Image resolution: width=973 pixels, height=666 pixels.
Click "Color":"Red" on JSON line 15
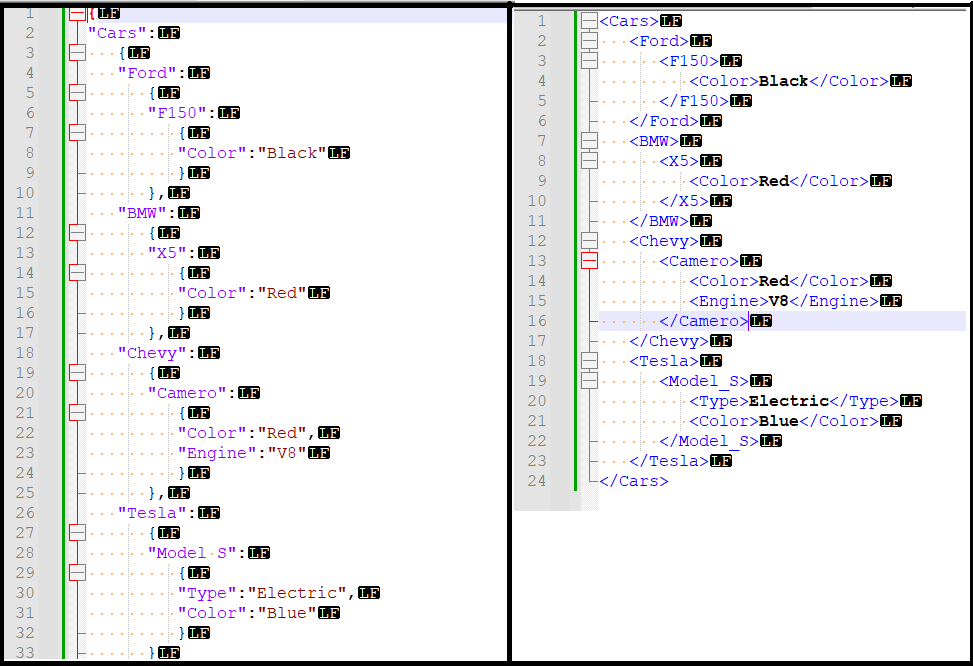tap(242, 293)
